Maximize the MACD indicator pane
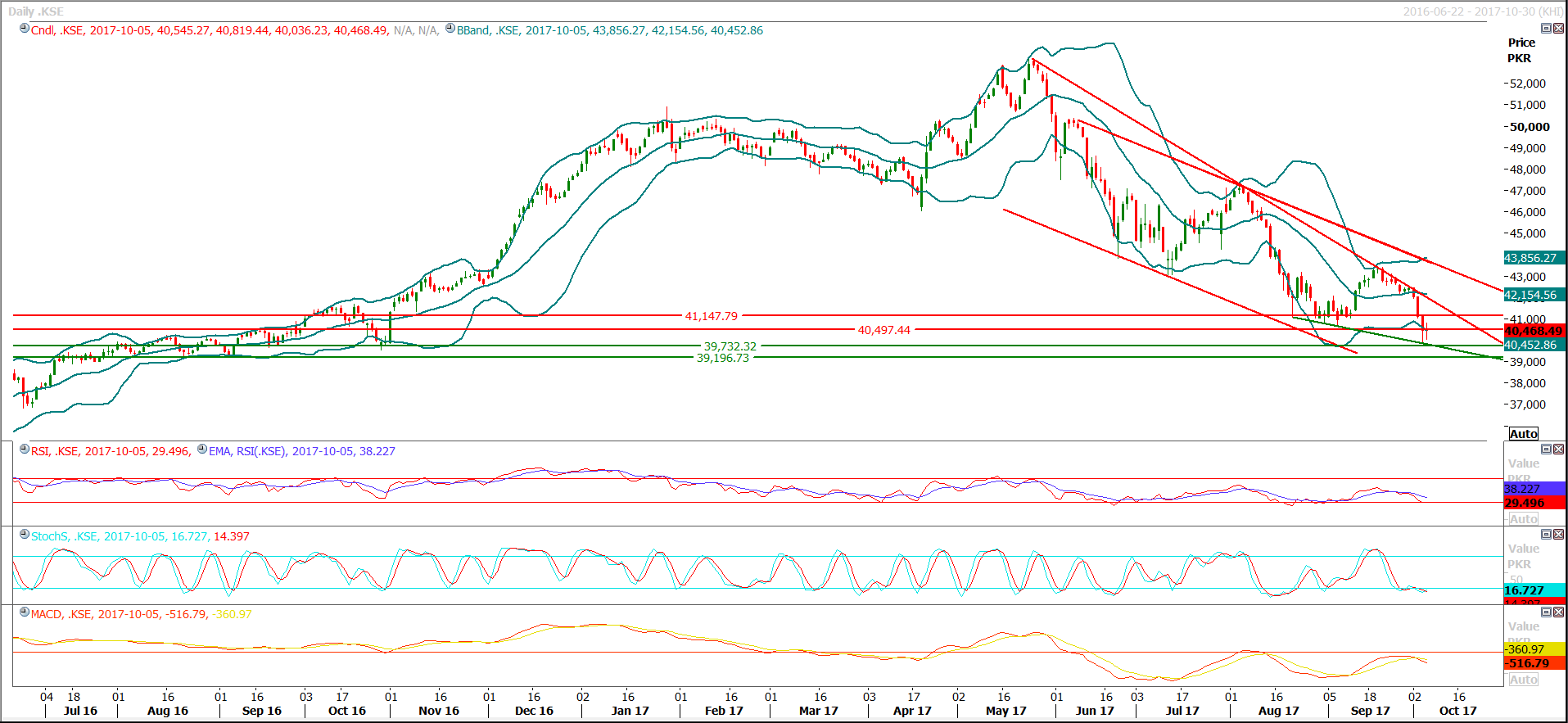Image resolution: width=1568 pixels, height=723 pixels. point(1546,612)
